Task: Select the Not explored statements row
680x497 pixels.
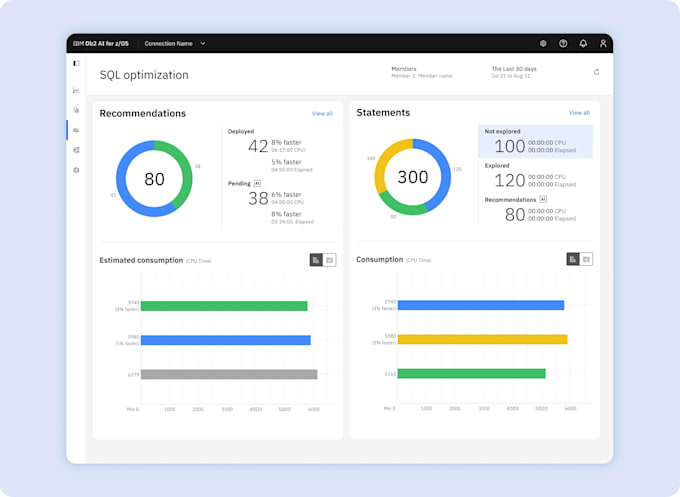Action: point(536,141)
